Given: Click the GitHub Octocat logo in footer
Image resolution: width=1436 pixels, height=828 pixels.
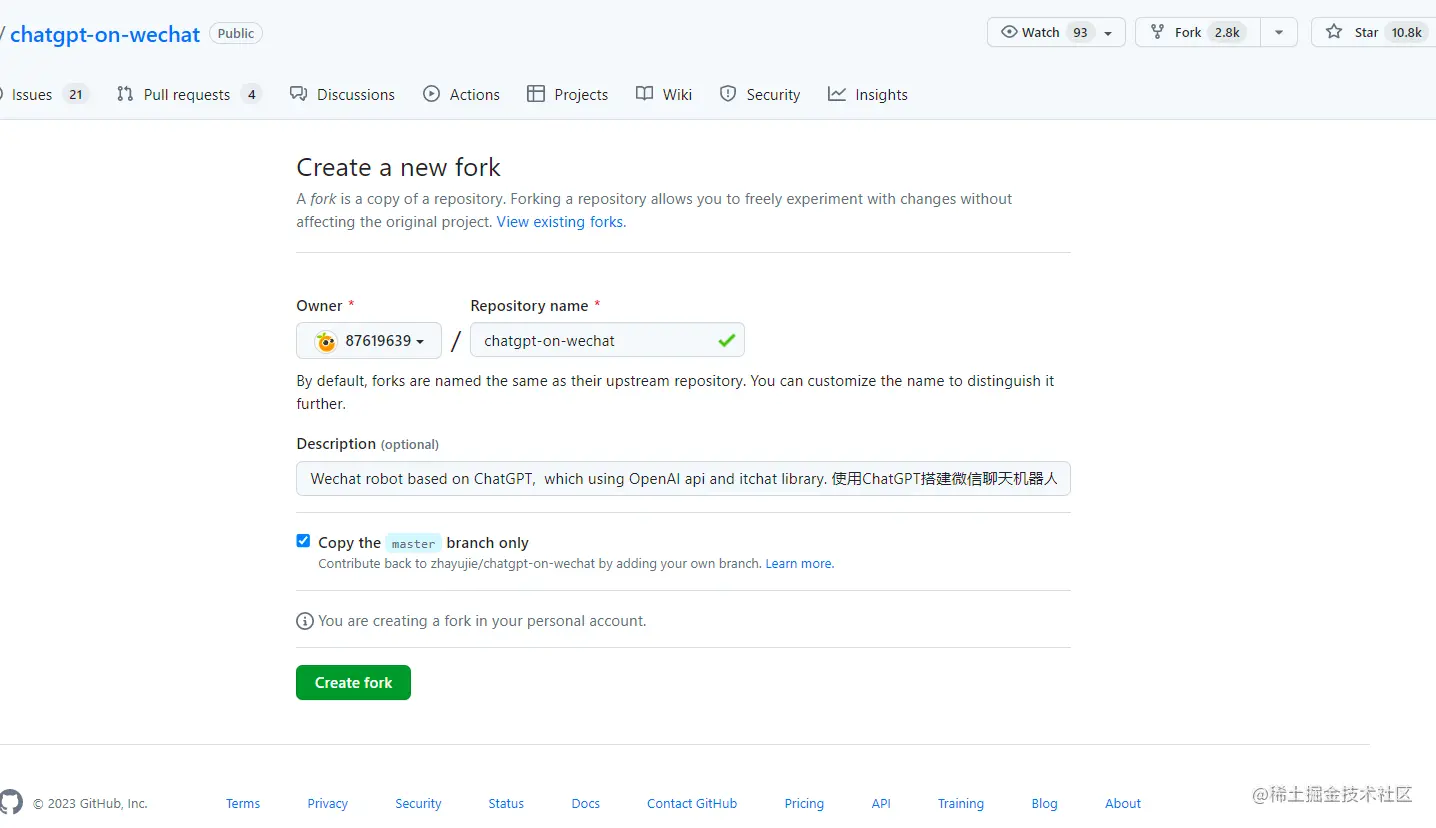Looking at the screenshot, I should (11, 802).
